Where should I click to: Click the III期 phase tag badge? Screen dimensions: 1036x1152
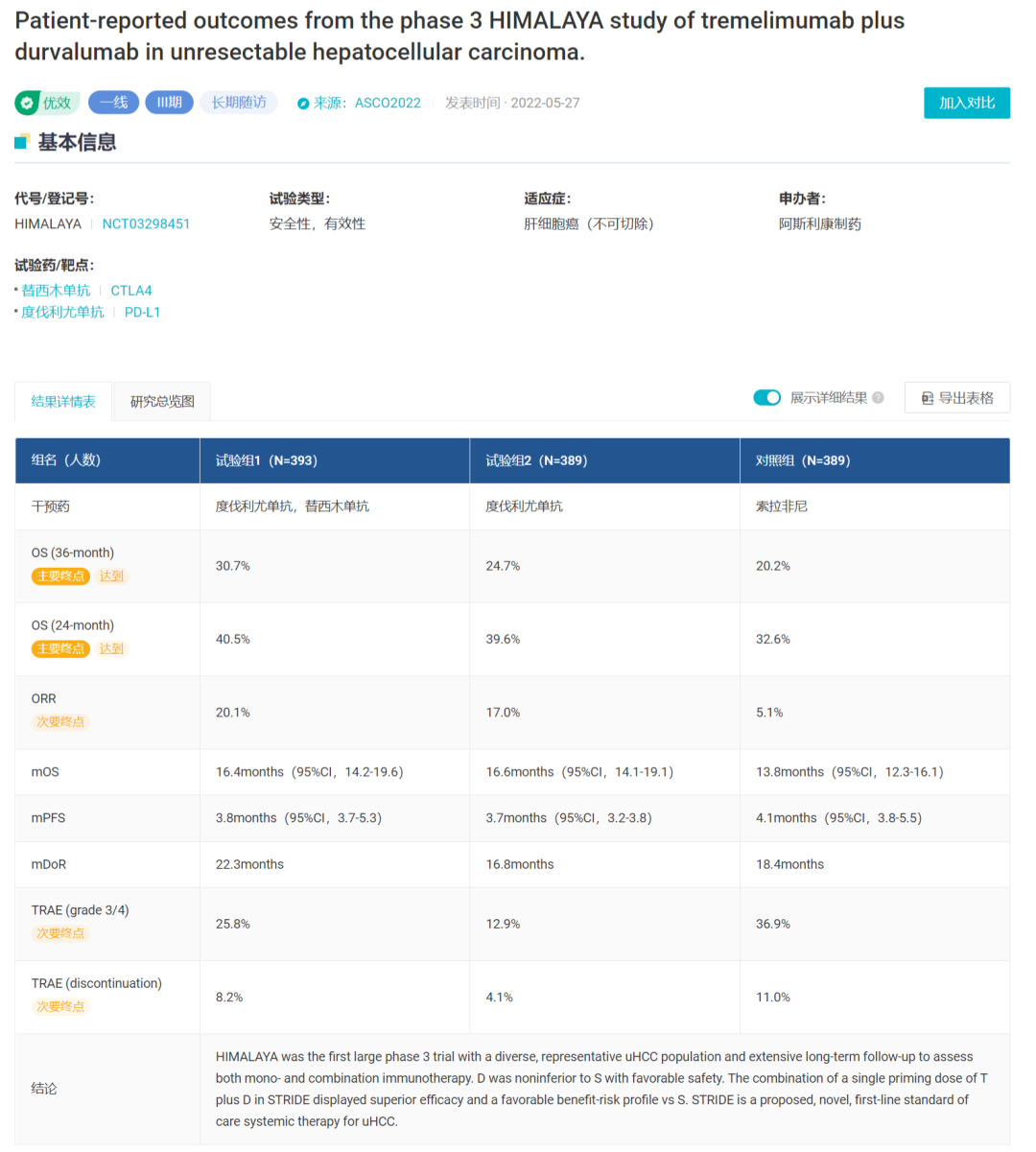tap(170, 103)
